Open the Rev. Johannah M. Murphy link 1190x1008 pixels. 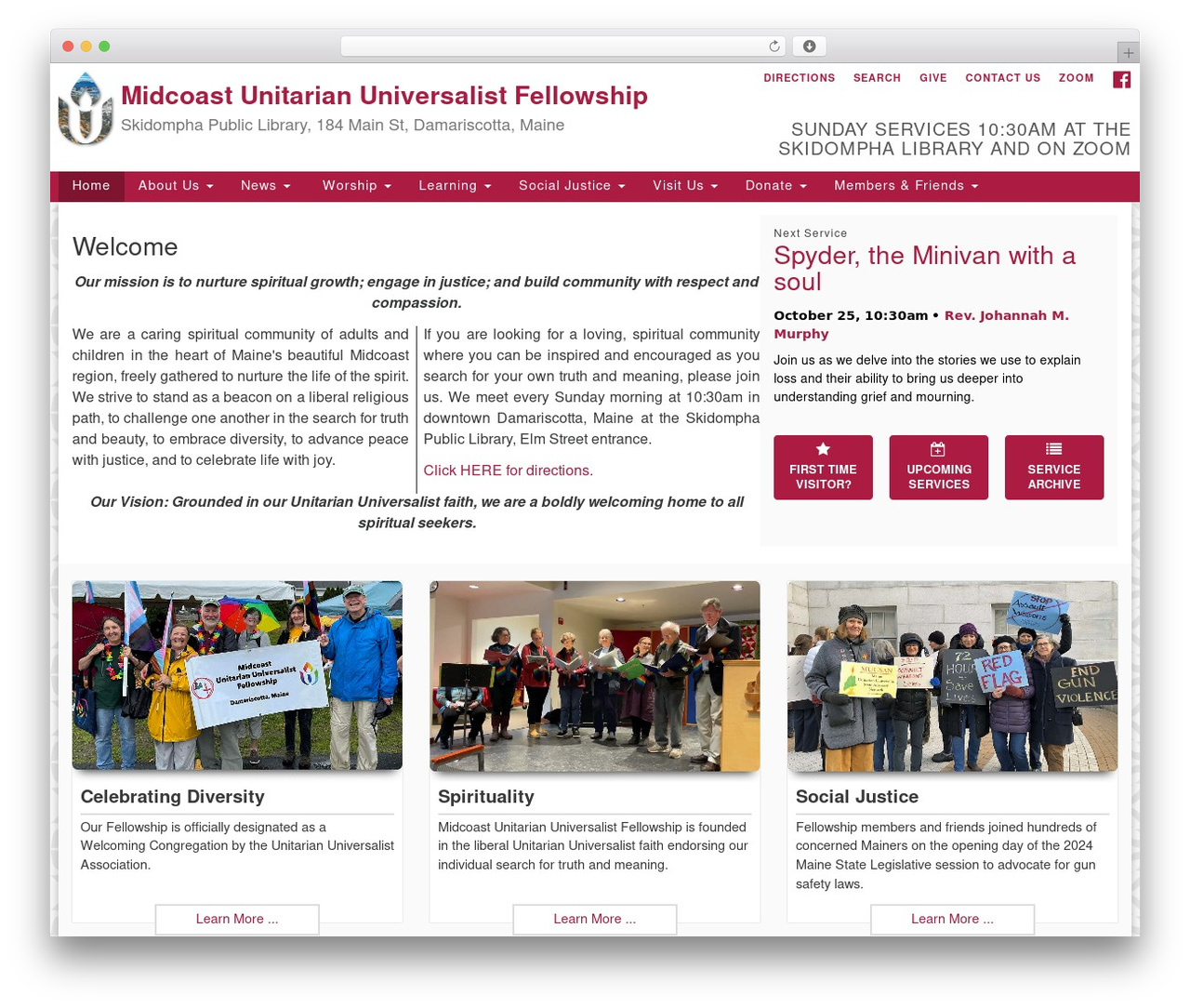coord(921,325)
